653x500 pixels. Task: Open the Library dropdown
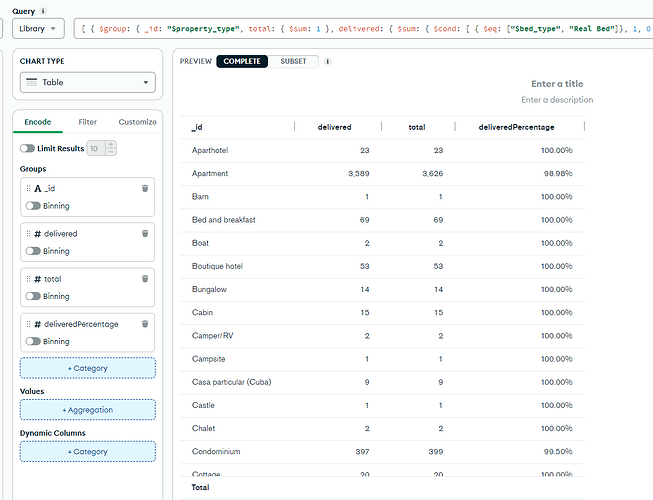point(39,29)
